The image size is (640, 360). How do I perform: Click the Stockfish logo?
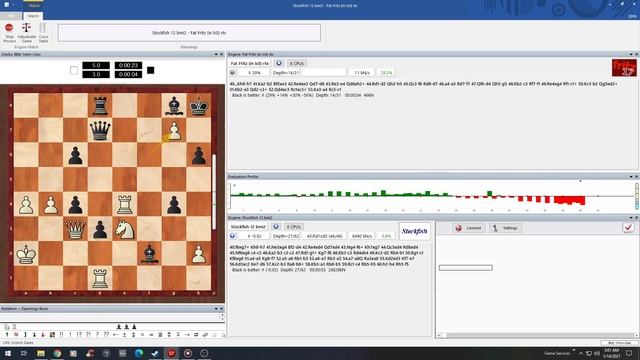click(414, 231)
